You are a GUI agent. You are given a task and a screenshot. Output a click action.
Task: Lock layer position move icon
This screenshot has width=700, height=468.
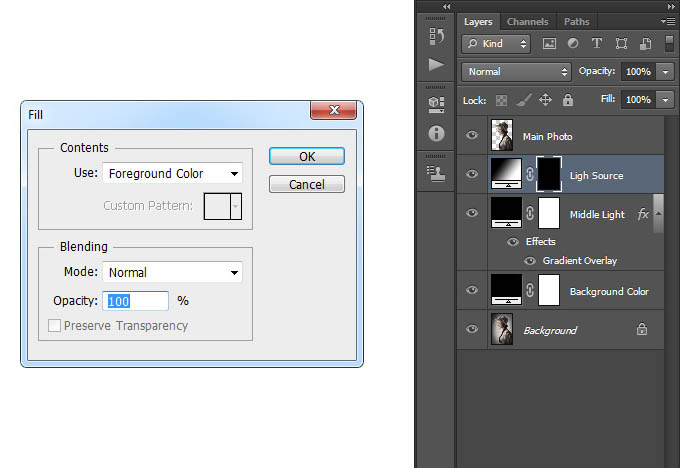(x=546, y=100)
